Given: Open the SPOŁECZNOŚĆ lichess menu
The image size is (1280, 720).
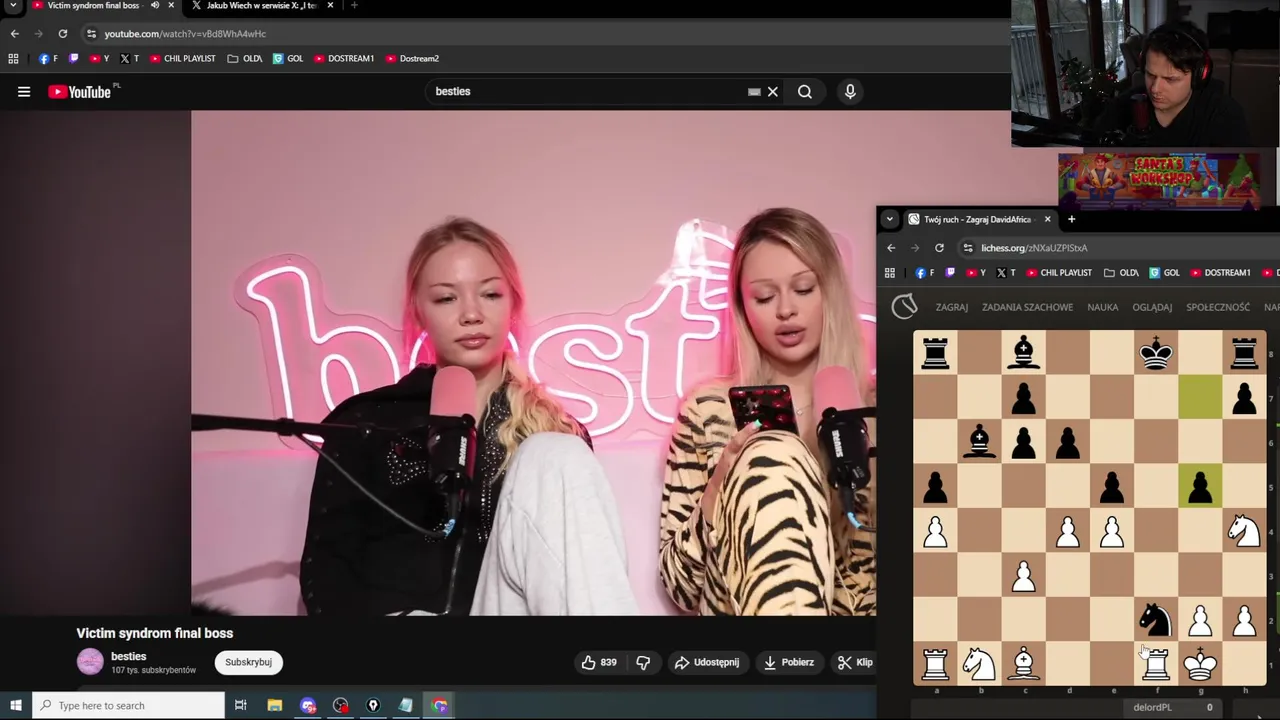Looking at the screenshot, I should tap(1218, 307).
